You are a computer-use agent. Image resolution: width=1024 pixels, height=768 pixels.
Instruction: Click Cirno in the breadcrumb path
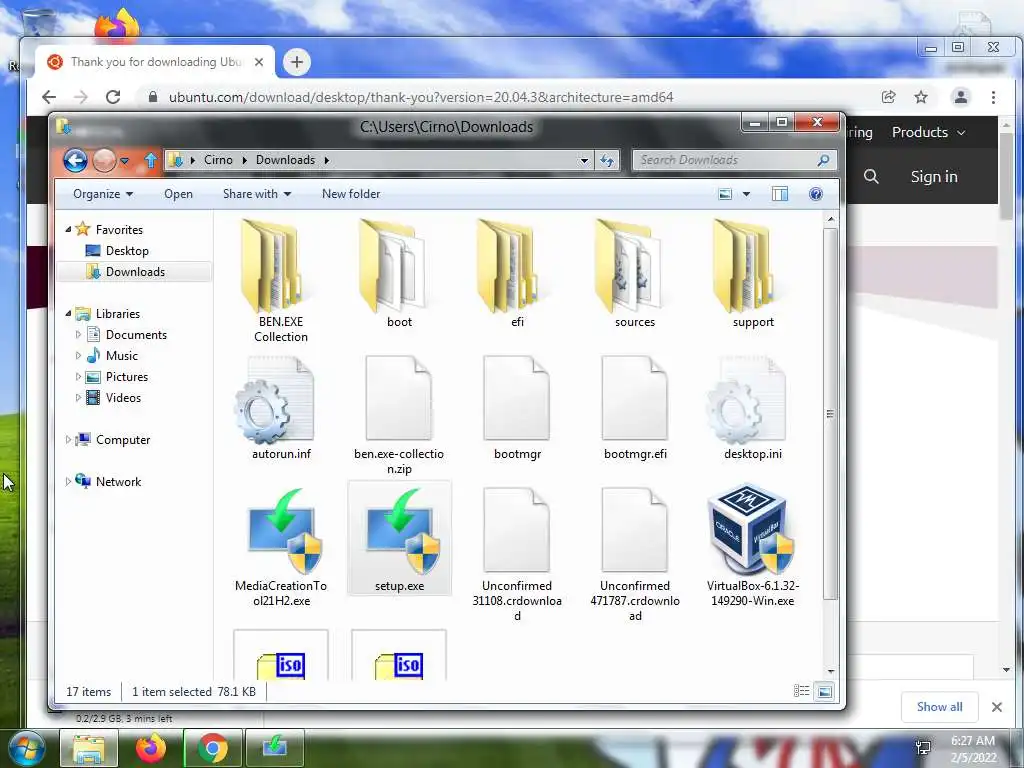[218, 160]
